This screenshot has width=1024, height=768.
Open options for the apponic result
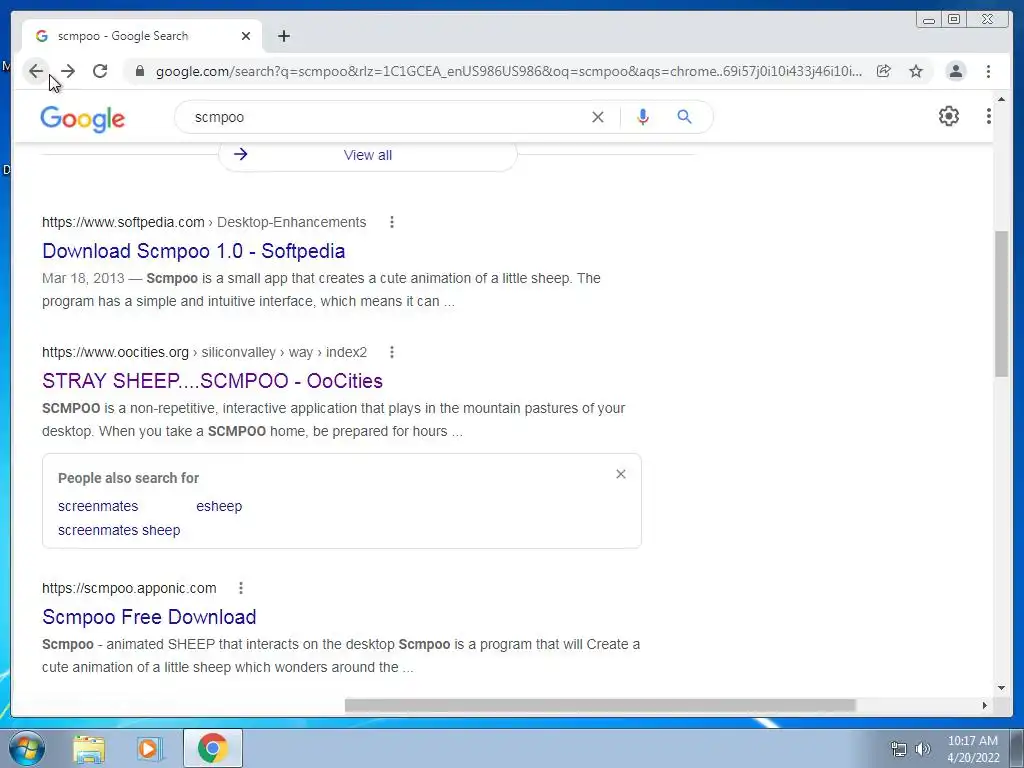241,588
